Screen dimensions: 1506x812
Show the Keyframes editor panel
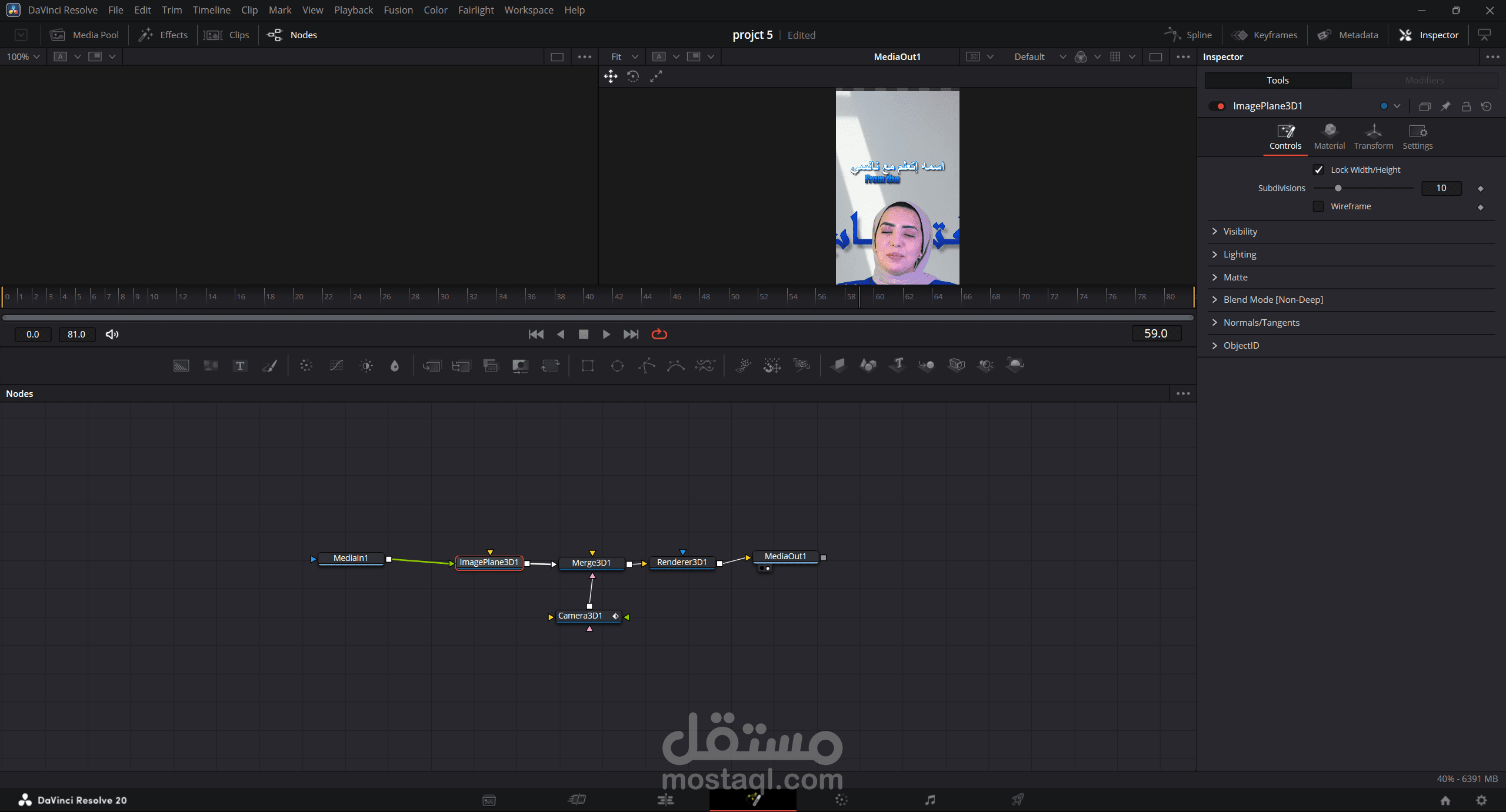point(1264,35)
